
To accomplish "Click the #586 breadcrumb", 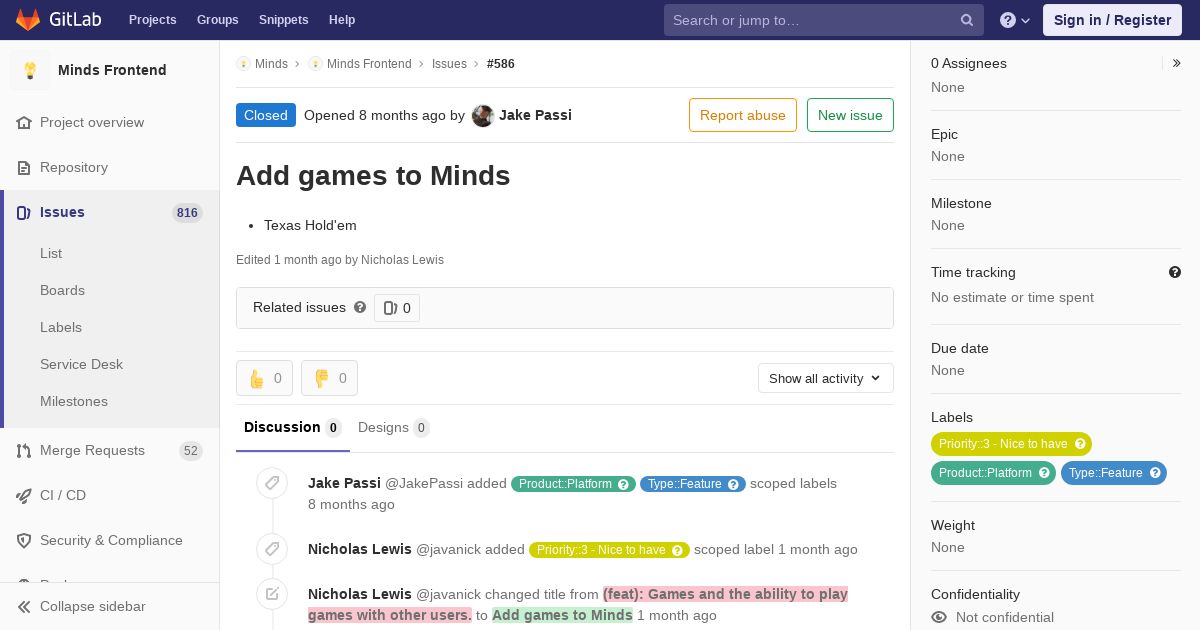I will (x=501, y=63).
